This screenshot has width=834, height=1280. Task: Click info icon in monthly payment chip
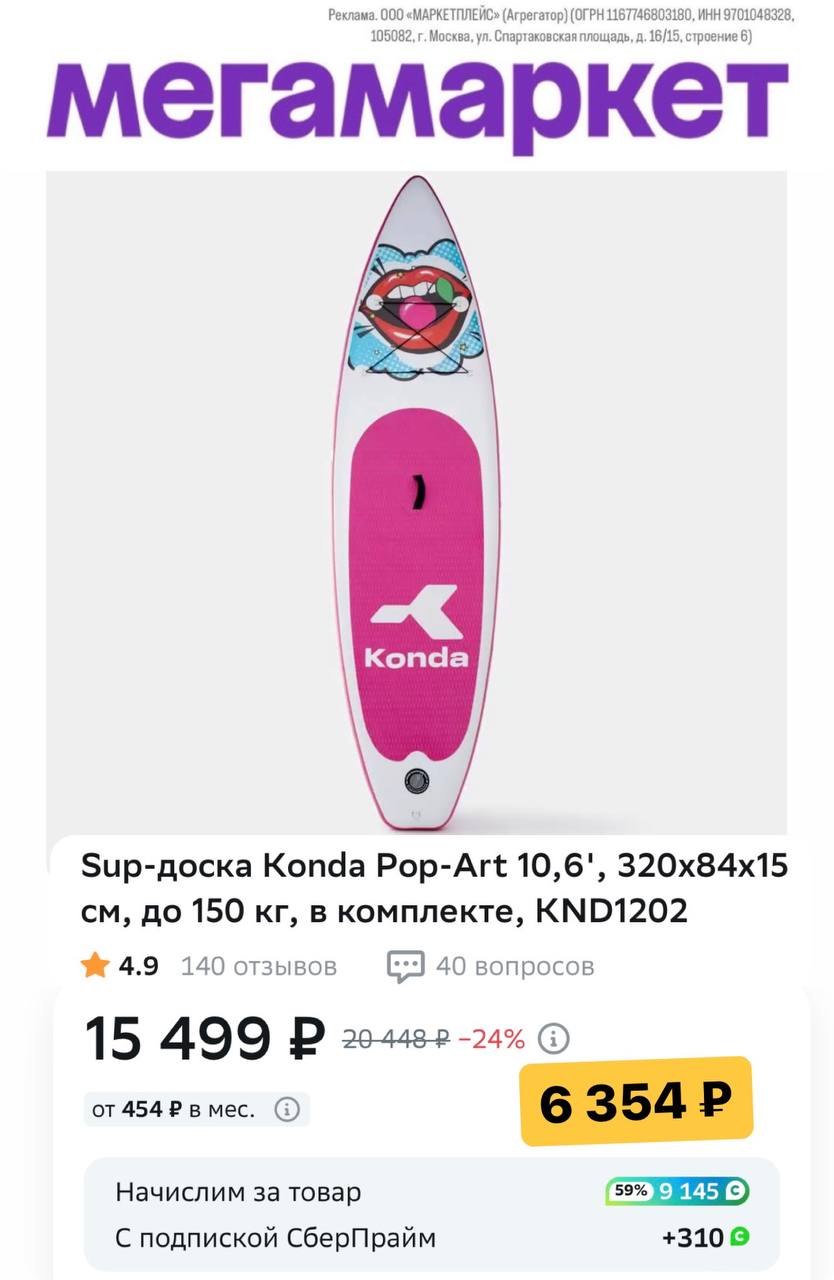point(287,1109)
